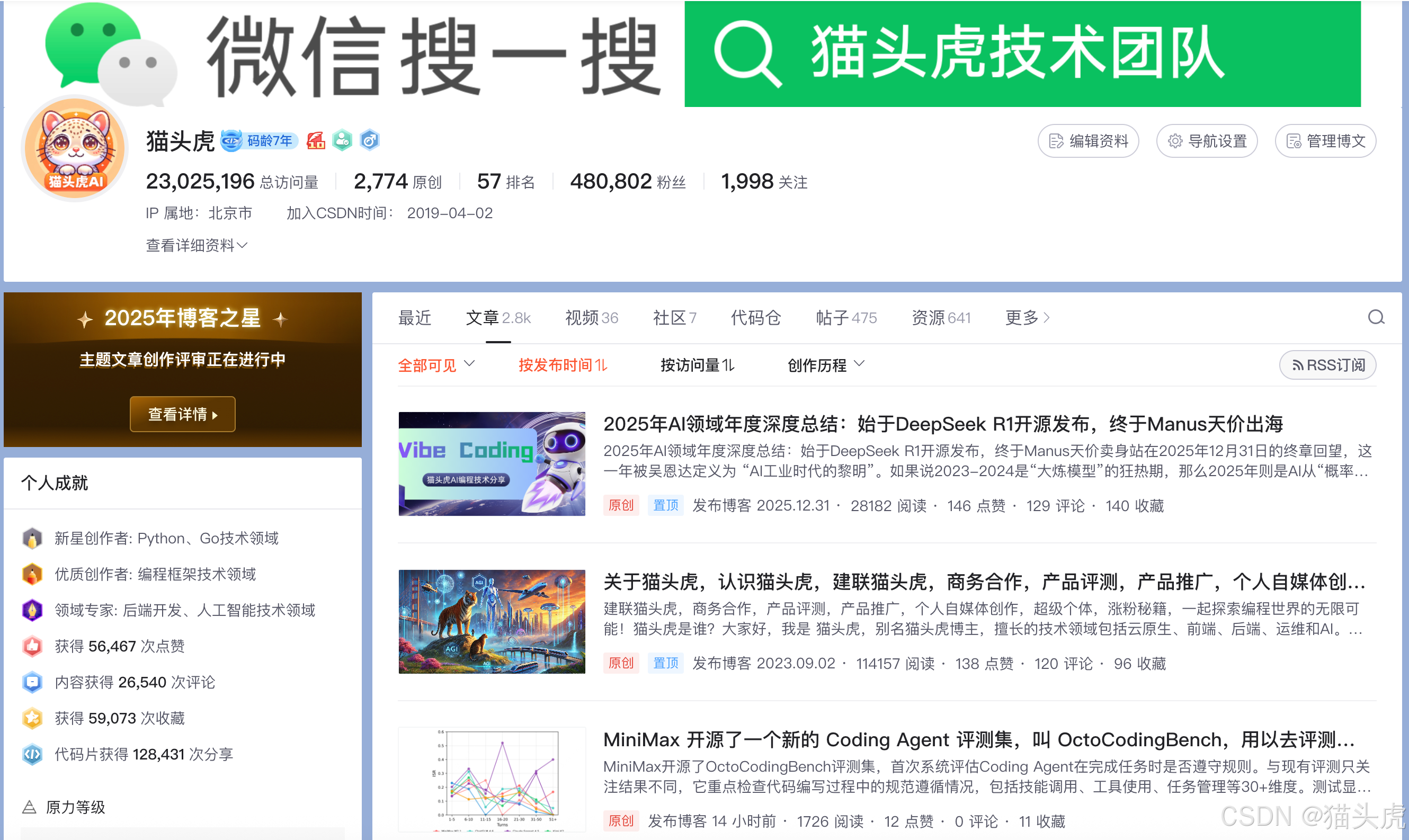This screenshot has height=840, width=1409.
Task: Click 原创 tag on the 2025年AI article
Action: point(620,505)
